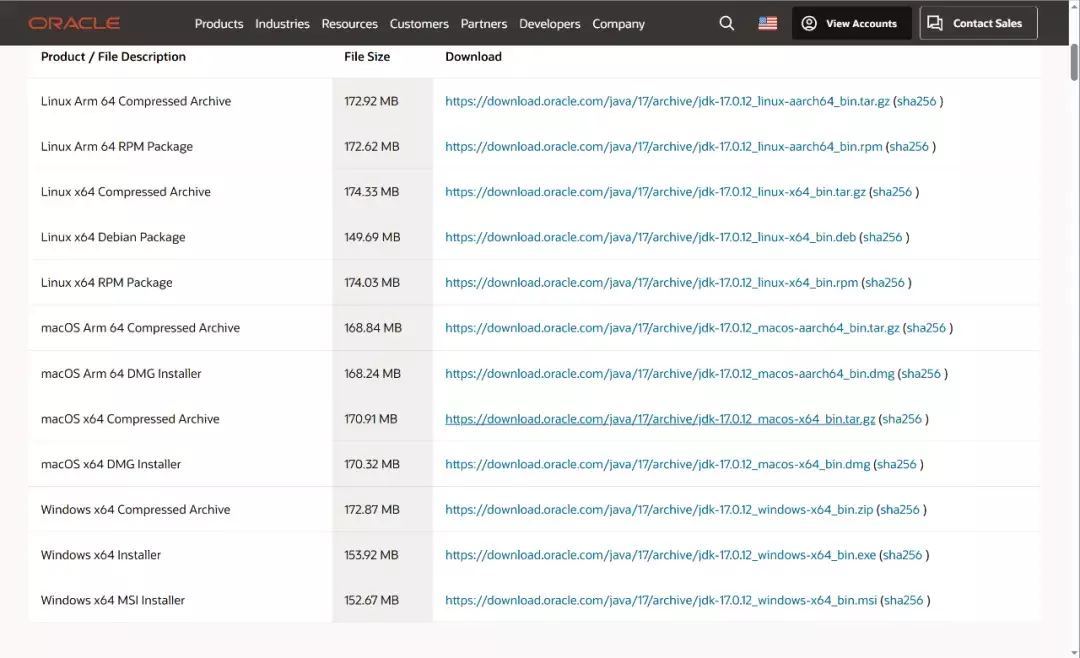The image size is (1080, 658).
Task: Open the Products menu
Action: [219, 24]
